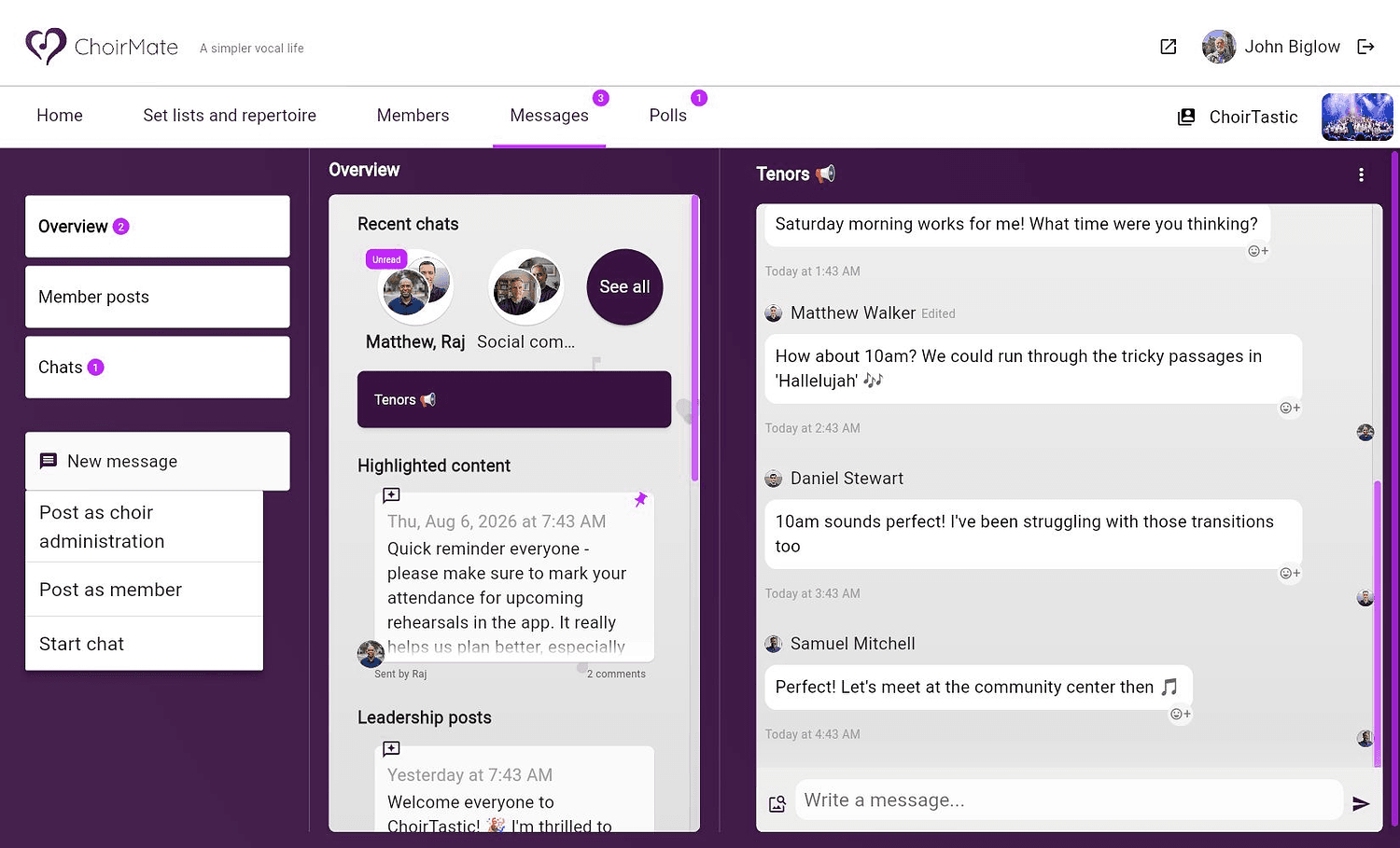Open the 2 comments link
Image resolution: width=1400 pixels, height=848 pixels.
pos(616,674)
